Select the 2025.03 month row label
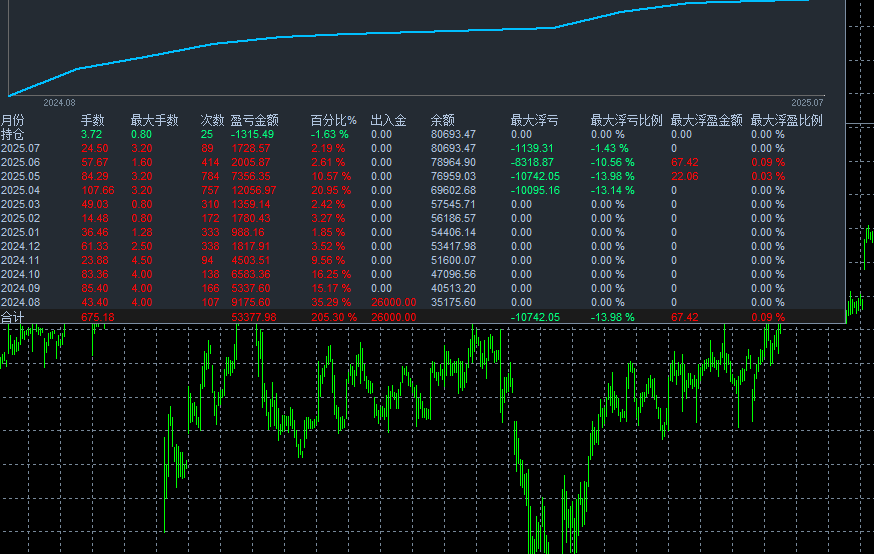The height and width of the screenshot is (554, 874). [21, 205]
